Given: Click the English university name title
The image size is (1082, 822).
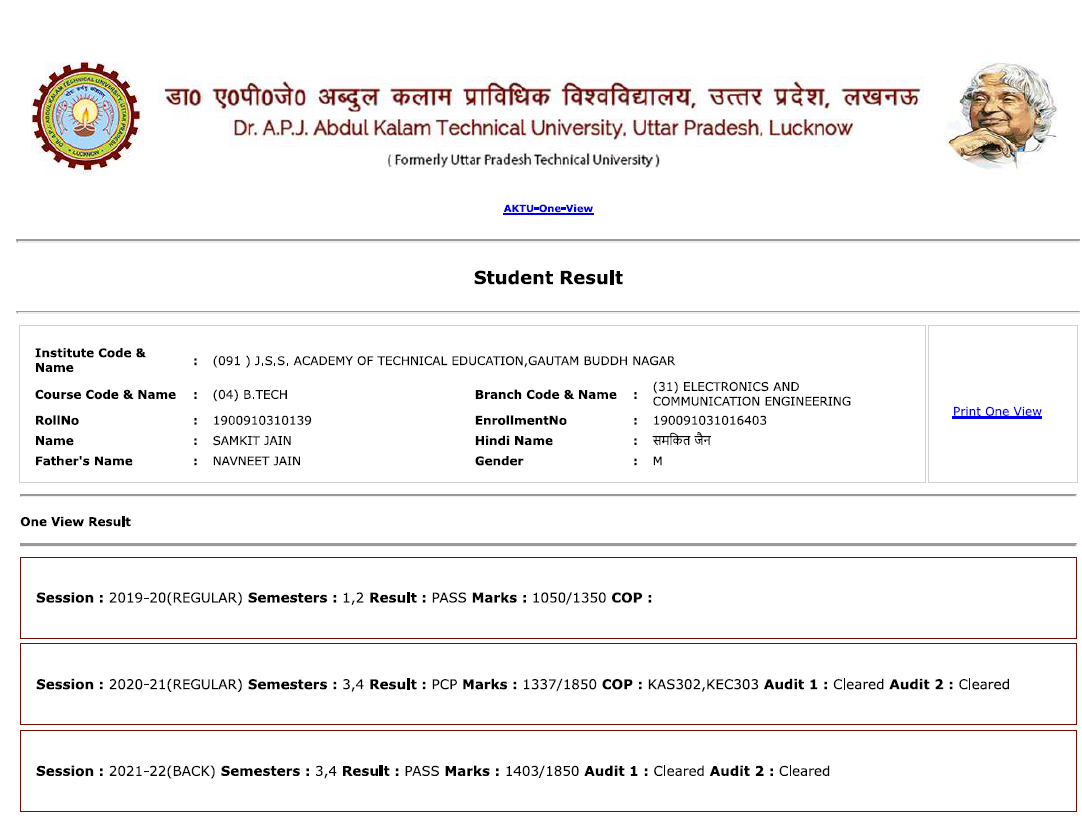Looking at the screenshot, I should point(542,129).
